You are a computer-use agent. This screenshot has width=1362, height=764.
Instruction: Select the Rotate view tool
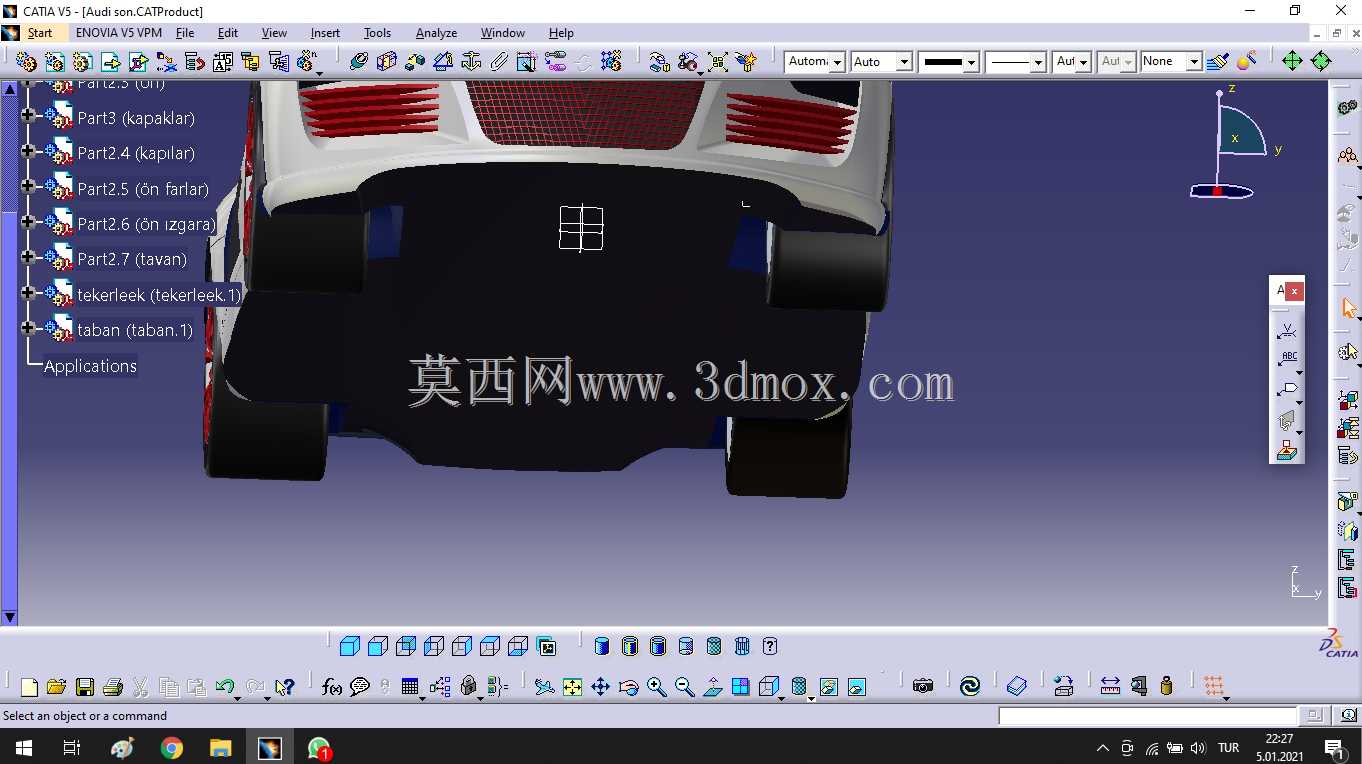tap(628, 687)
